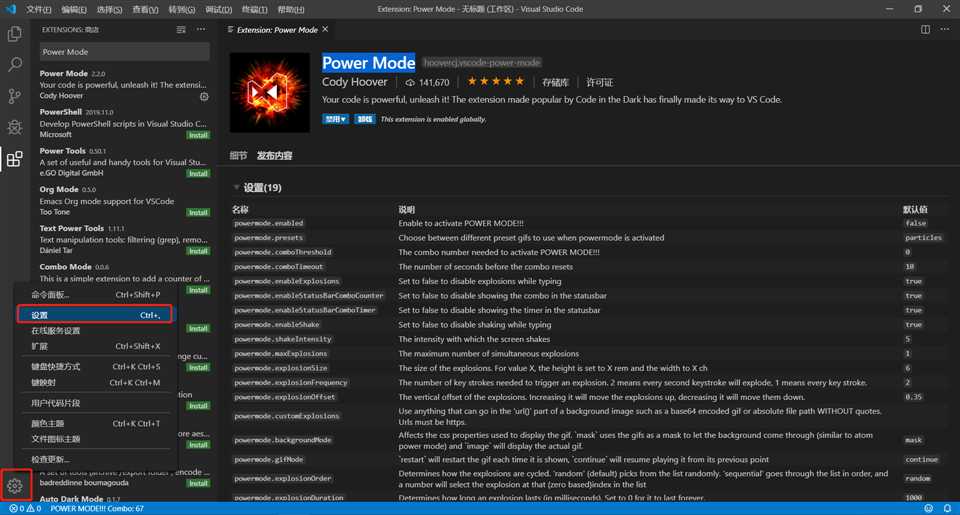Open the Explorer view in activity bar
Screen dimensions: 960x515
(x=15, y=34)
